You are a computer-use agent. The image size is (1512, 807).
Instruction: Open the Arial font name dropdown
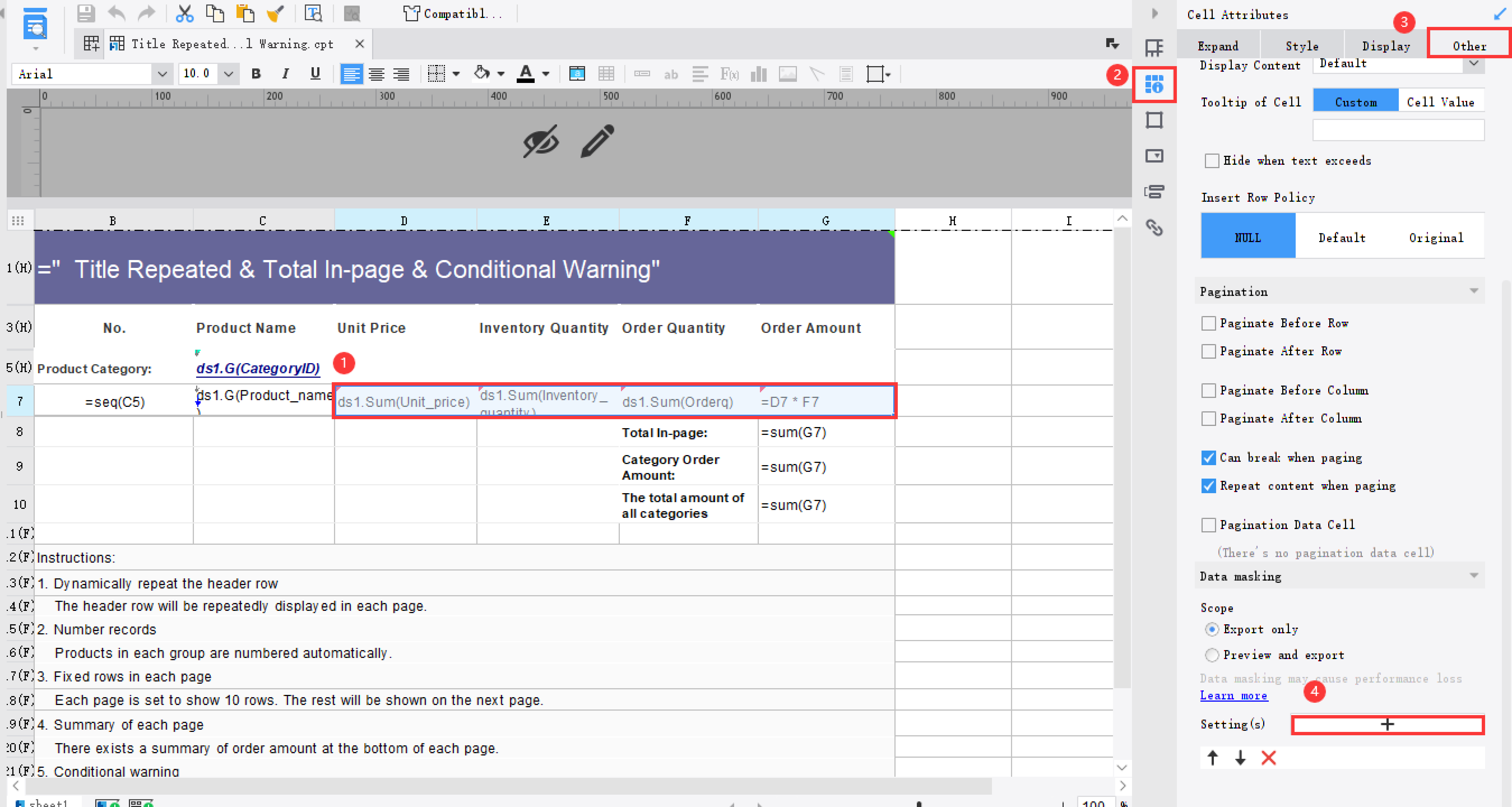click(161, 74)
